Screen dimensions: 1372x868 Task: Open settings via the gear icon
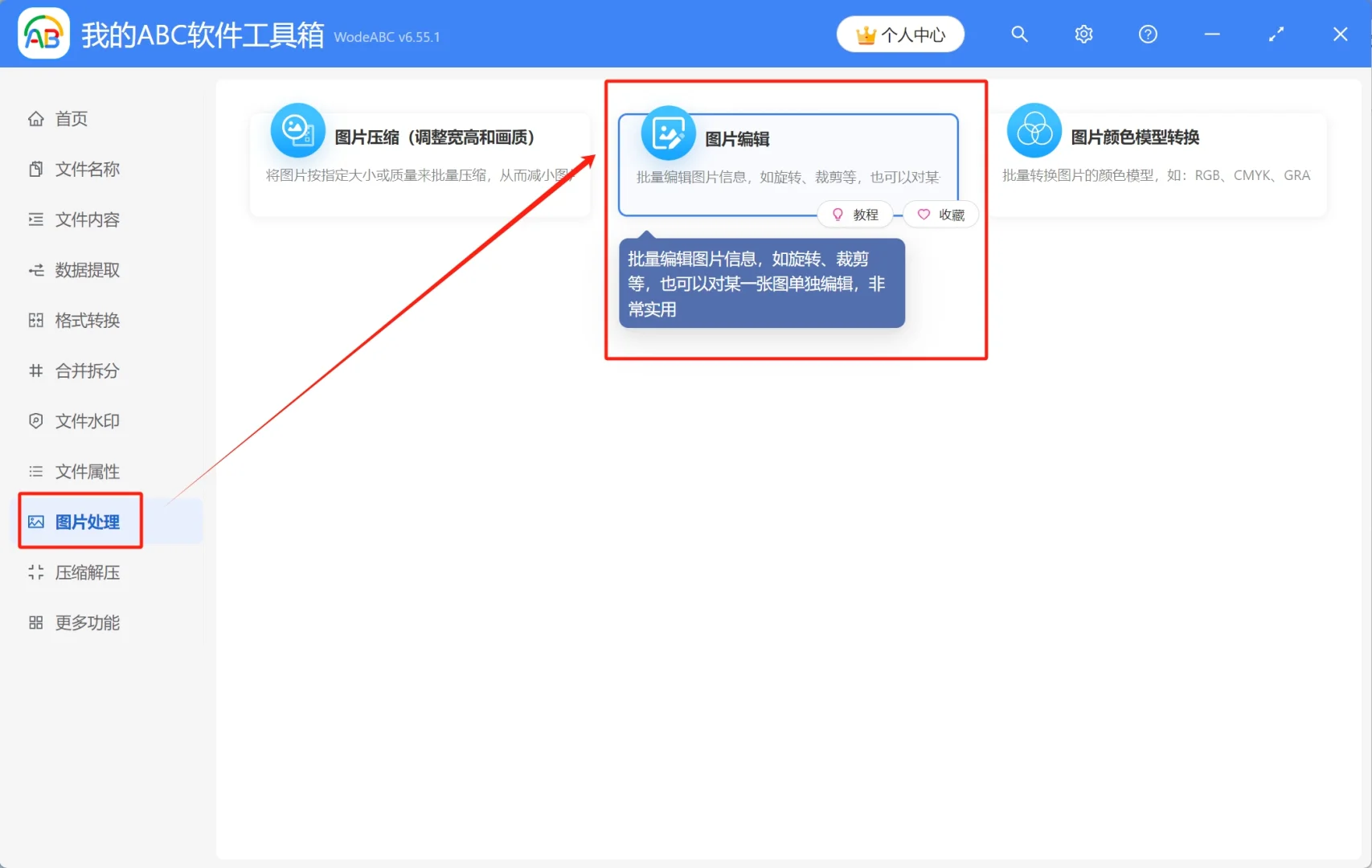click(x=1083, y=34)
